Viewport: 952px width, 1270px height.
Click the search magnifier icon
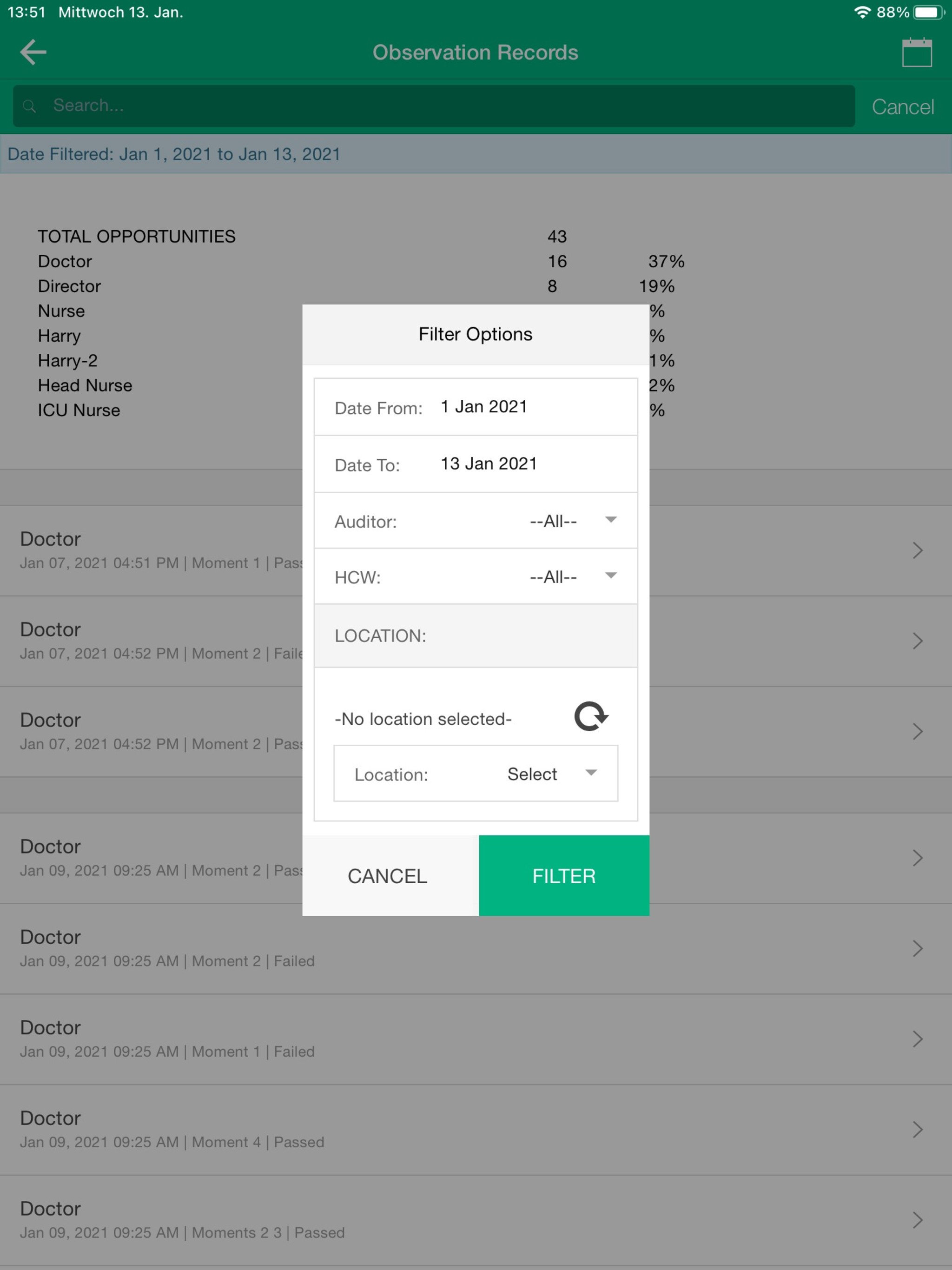click(x=29, y=106)
